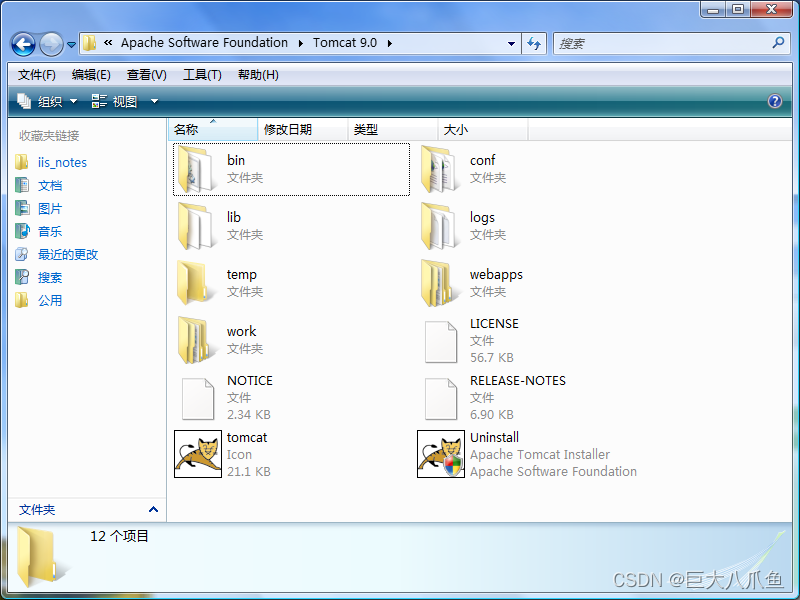Click the 搜索 icon in sidebar
The image size is (800, 600).
click(21, 277)
